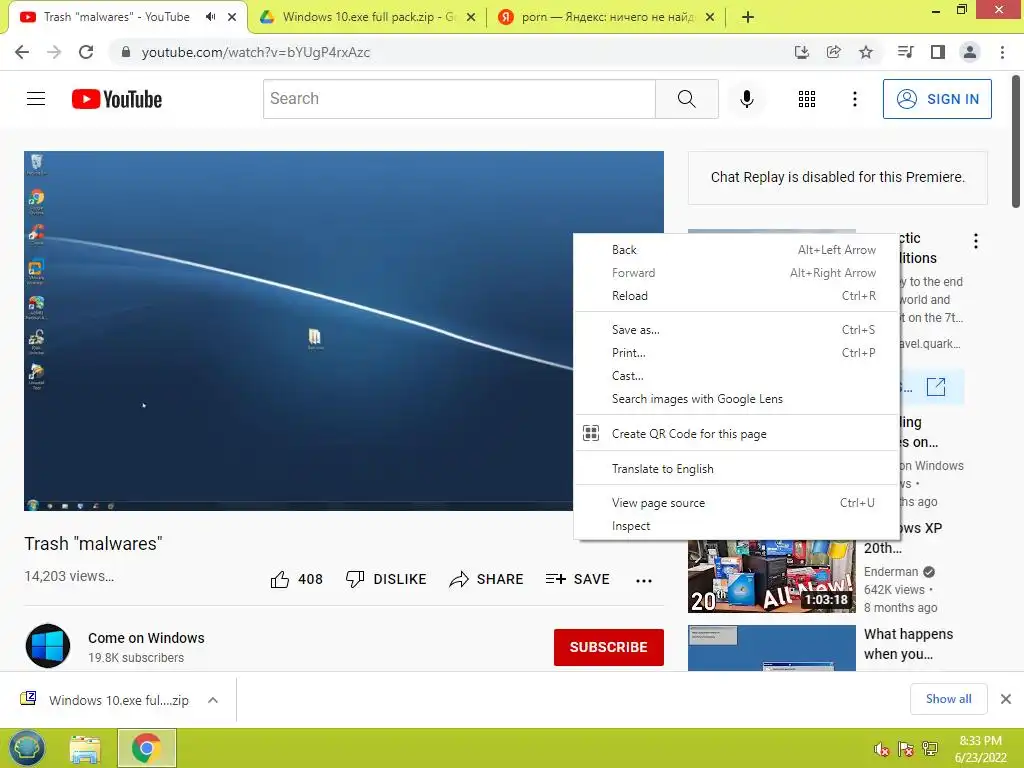This screenshot has height=768, width=1024.
Task: Mute tab via speaker icon on YouTube tab
Action: pos(210,17)
